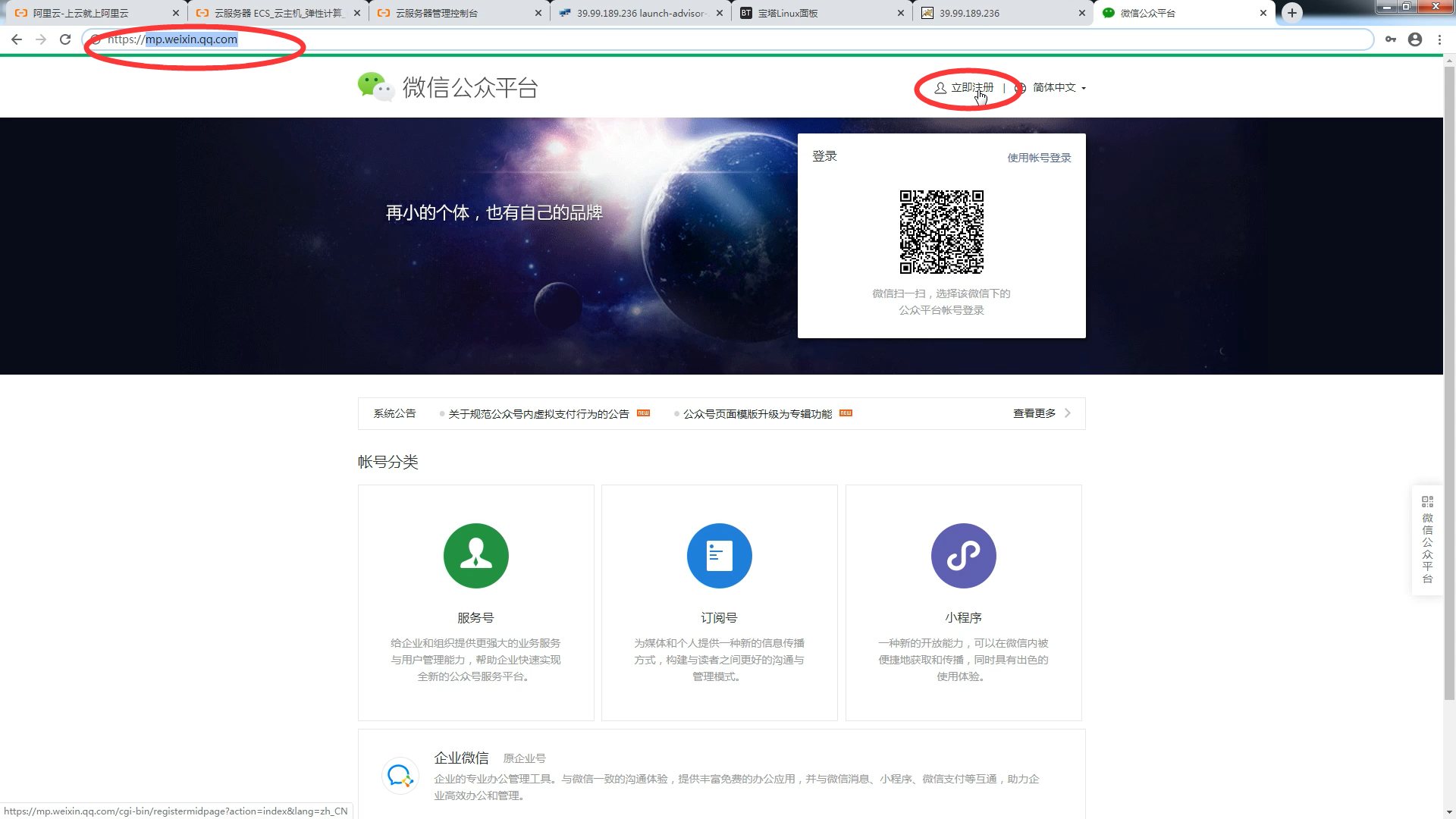Click the login QR code image
The height and width of the screenshot is (819, 1456).
point(941,232)
